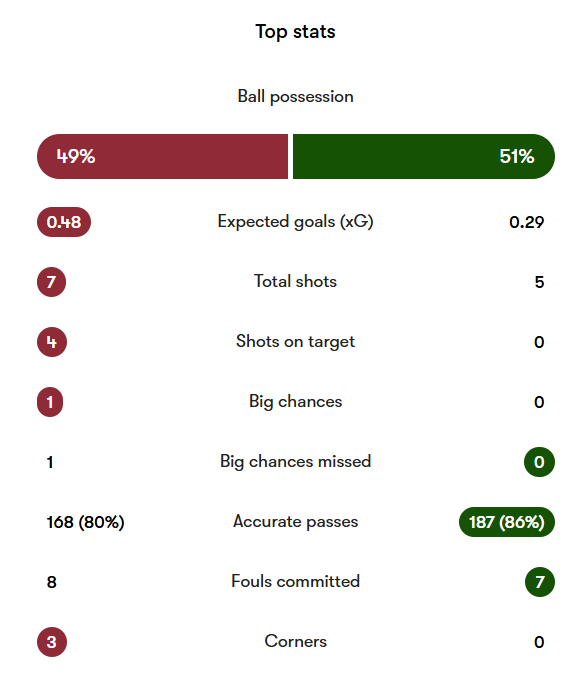Click the red 7 total shots badge
Screen dimensions: 575x682
[51, 282]
